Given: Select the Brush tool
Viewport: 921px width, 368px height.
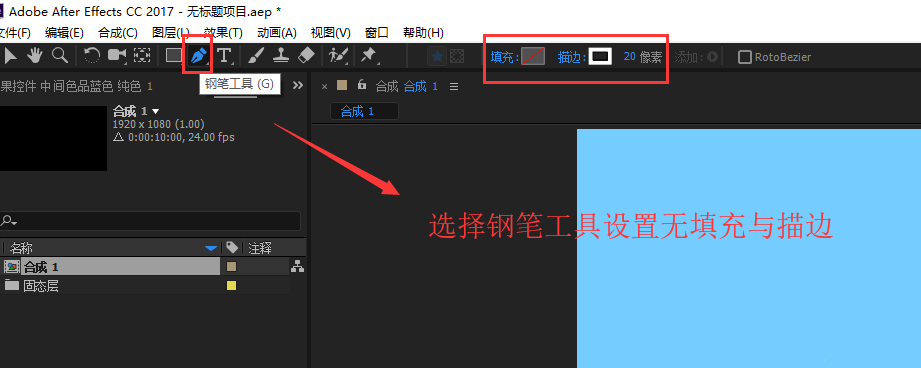Looking at the screenshot, I should tap(256, 56).
